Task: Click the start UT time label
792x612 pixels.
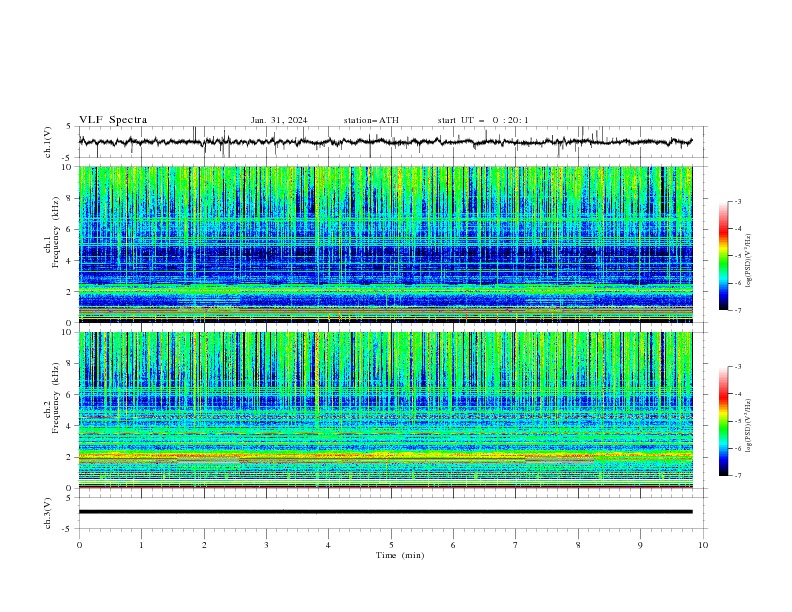Action: click(483, 120)
